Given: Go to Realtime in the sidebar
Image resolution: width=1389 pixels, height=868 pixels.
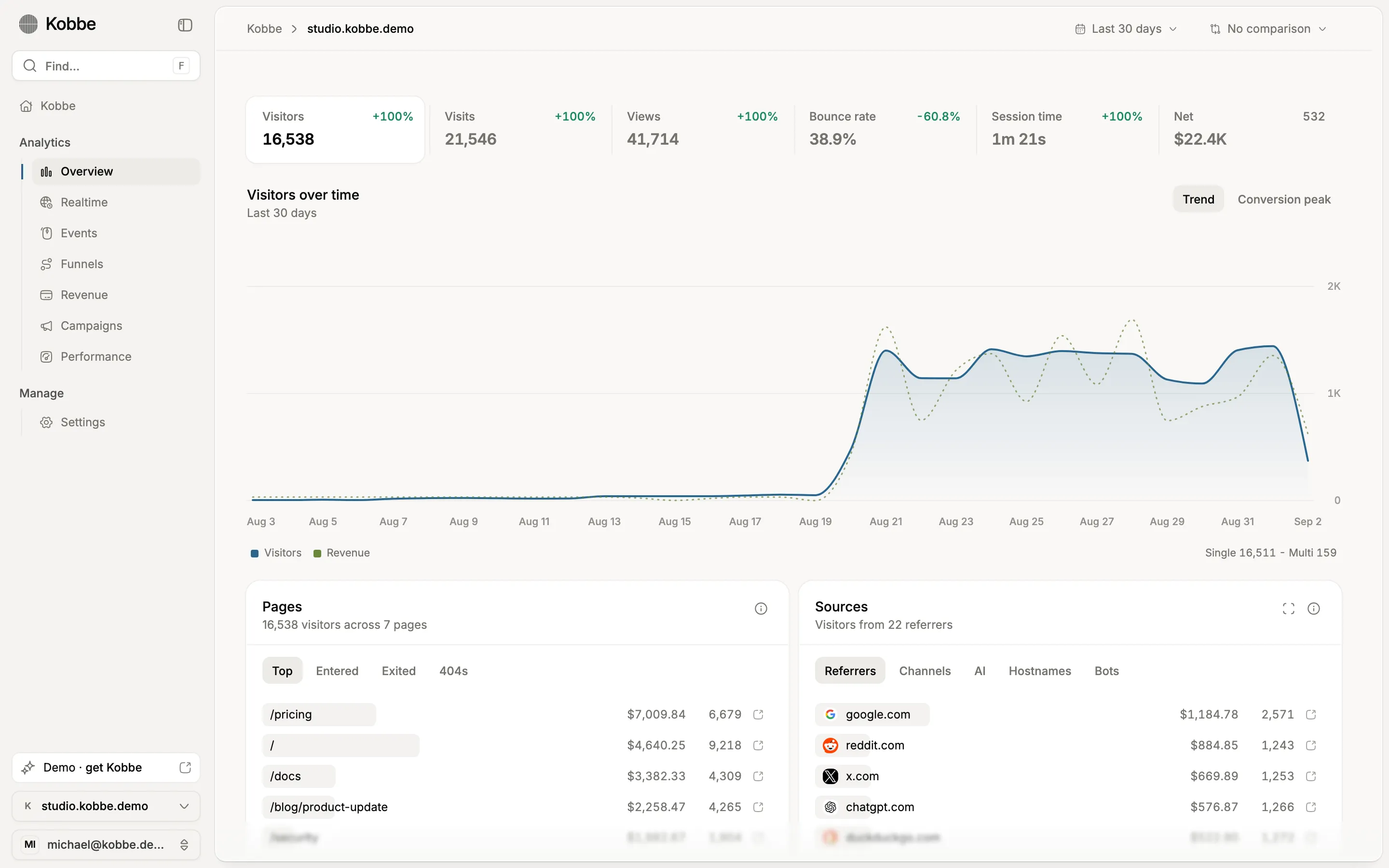Looking at the screenshot, I should [x=116, y=202].
